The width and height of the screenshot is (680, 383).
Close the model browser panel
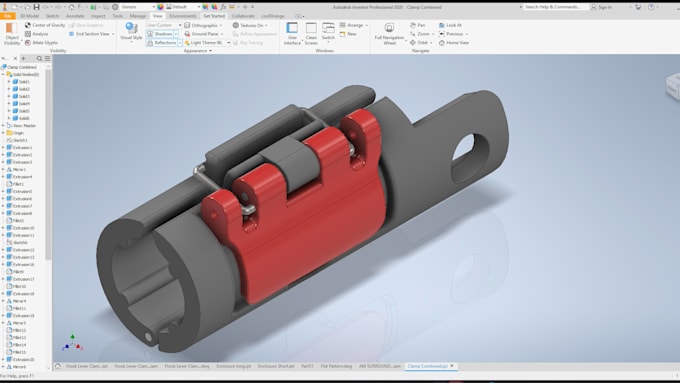(x=15, y=58)
